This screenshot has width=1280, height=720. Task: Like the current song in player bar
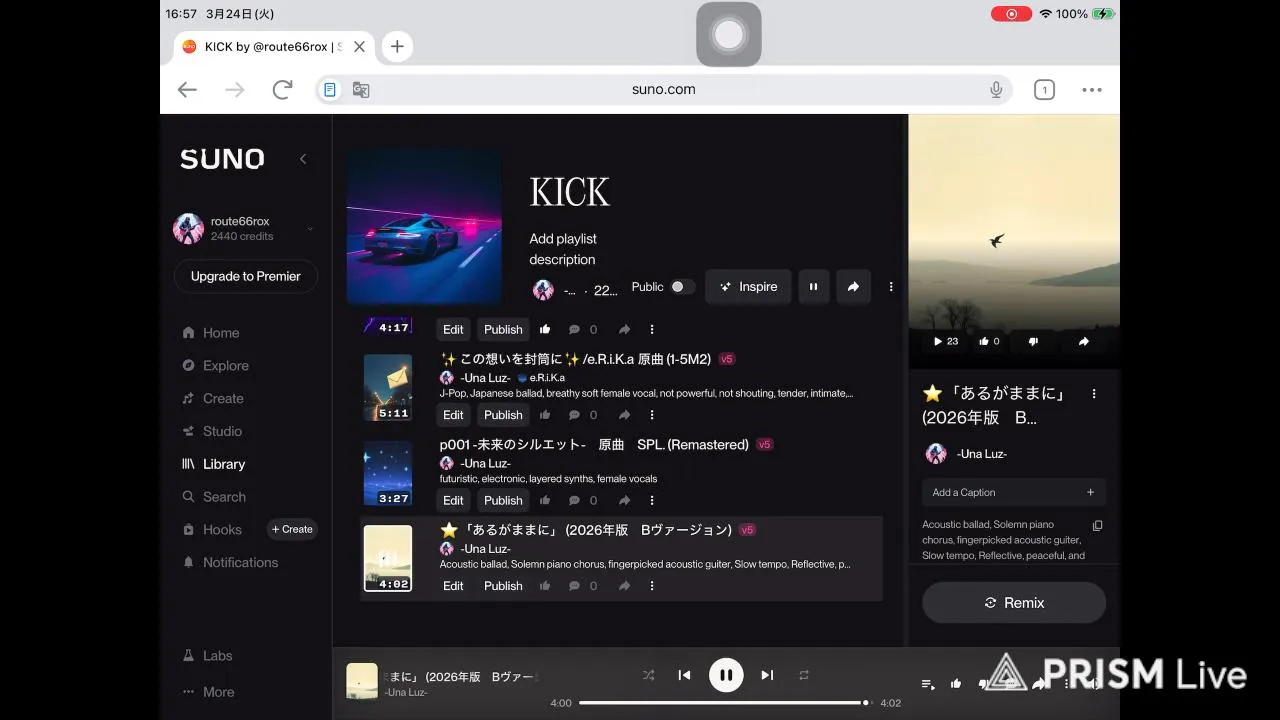pos(956,684)
